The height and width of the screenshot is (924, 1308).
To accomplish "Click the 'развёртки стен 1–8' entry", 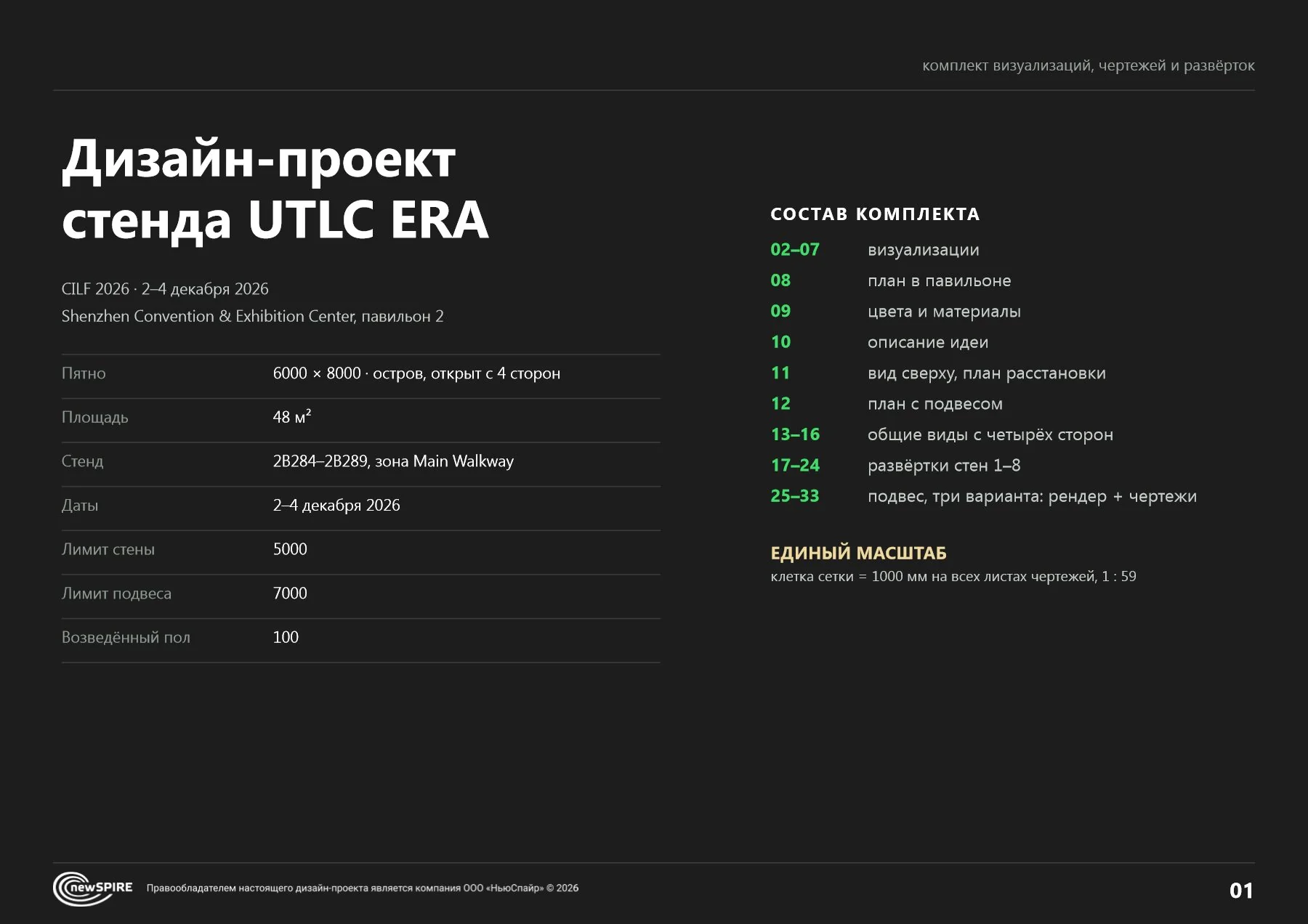I will coord(944,466).
